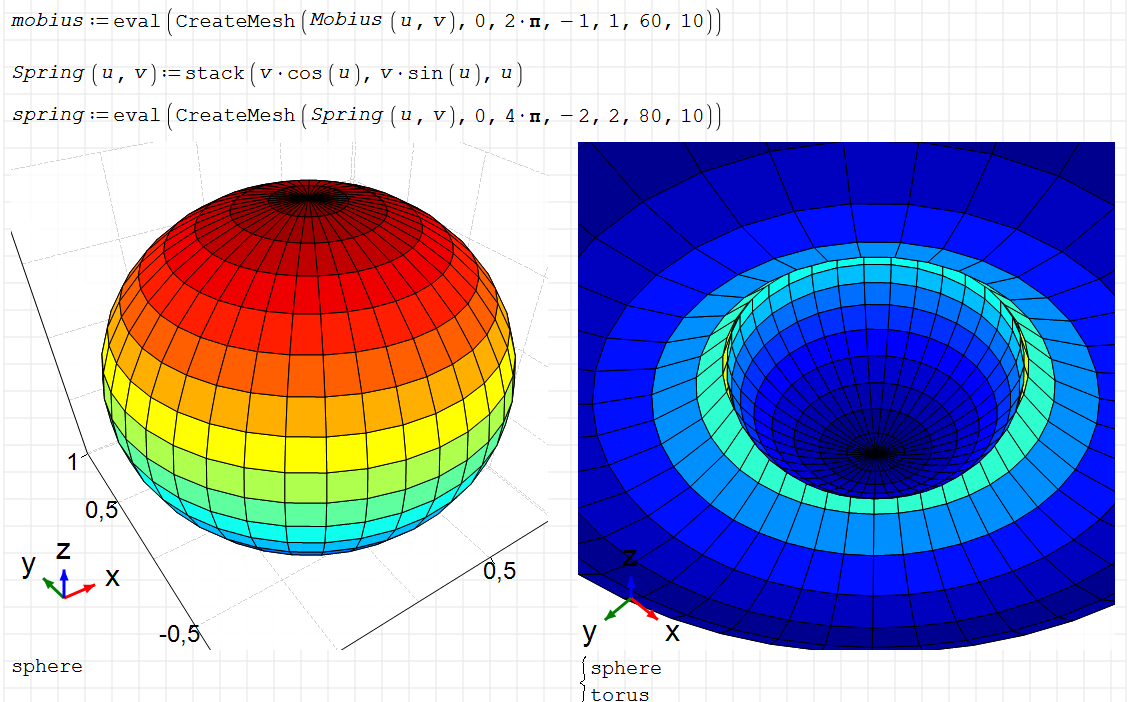Click the center of the mesh hole in the right plot

pos(875,452)
